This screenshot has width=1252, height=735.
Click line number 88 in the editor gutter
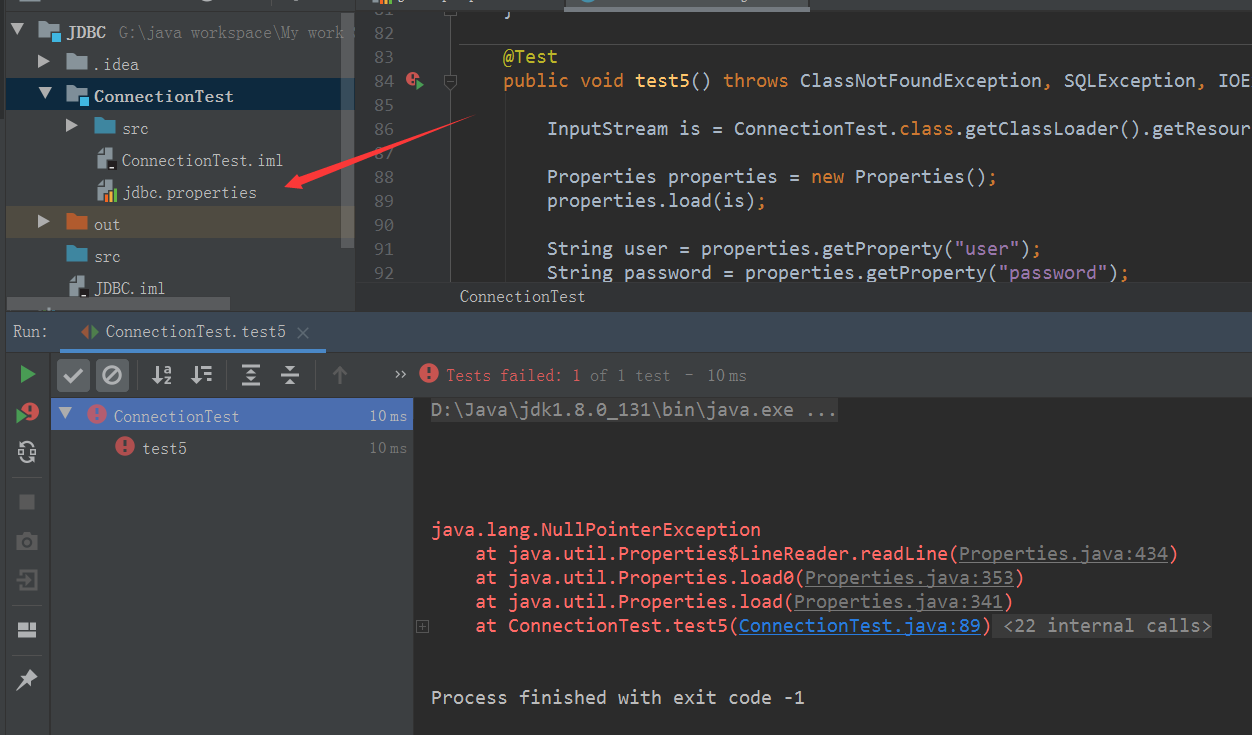(x=383, y=177)
